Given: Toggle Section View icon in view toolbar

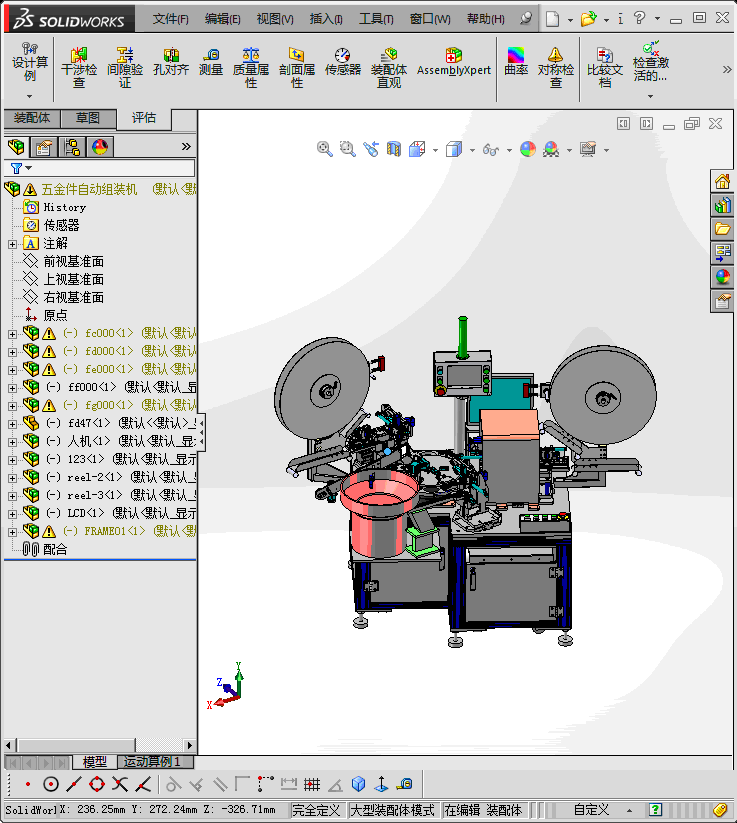Looking at the screenshot, I should [x=394, y=150].
